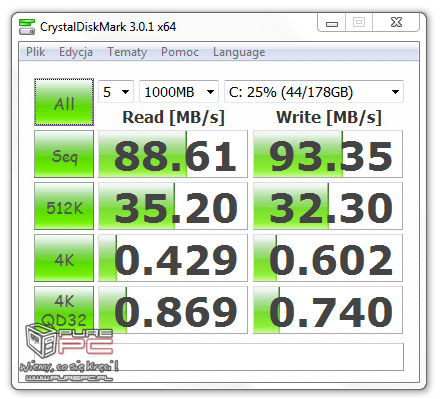Image resolution: width=441 pixels, height=399 pixels.
Task: Minimize the CrystalDiskMark window
Action: (332, 23)
